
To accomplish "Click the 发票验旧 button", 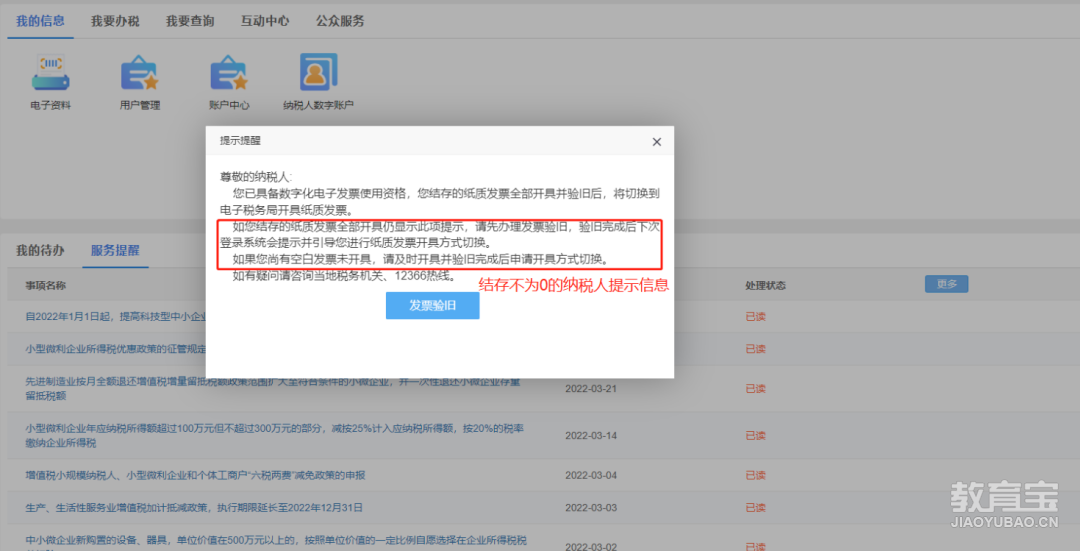I will (x=433, y=305).
